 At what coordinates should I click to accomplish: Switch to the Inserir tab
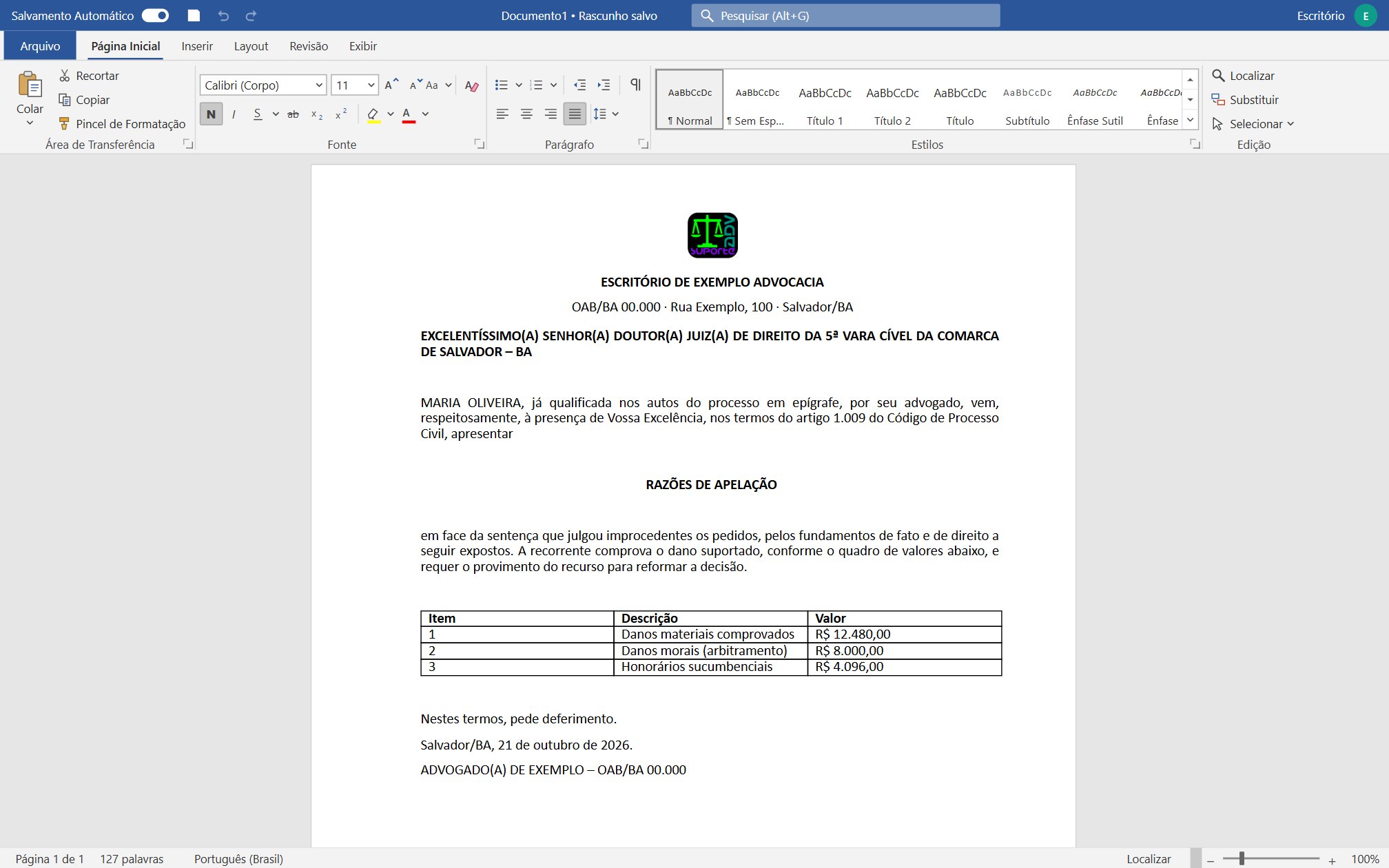click(197, 46)
